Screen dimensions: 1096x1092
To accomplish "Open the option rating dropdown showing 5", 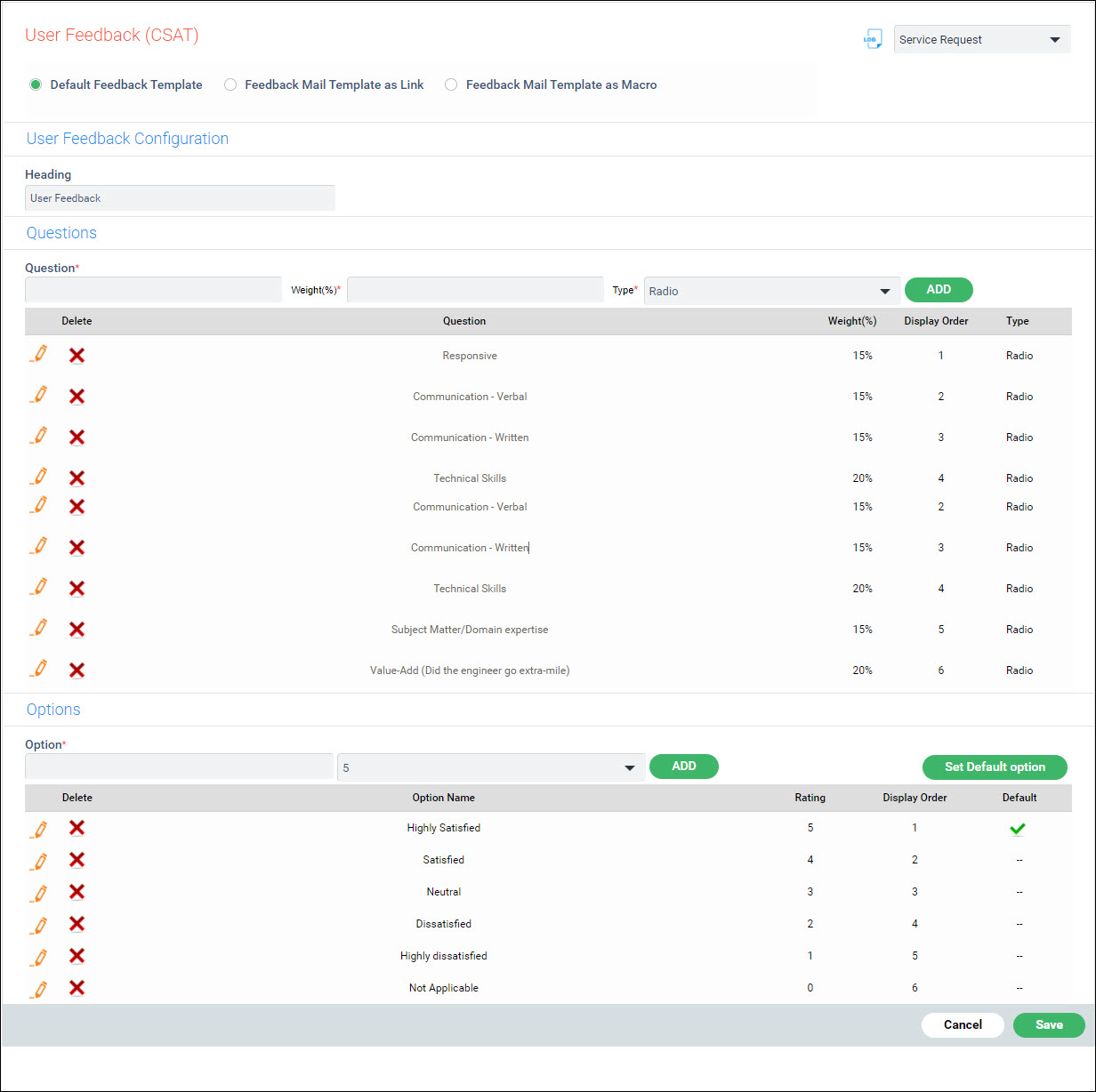I will click(x=490, y=767).
